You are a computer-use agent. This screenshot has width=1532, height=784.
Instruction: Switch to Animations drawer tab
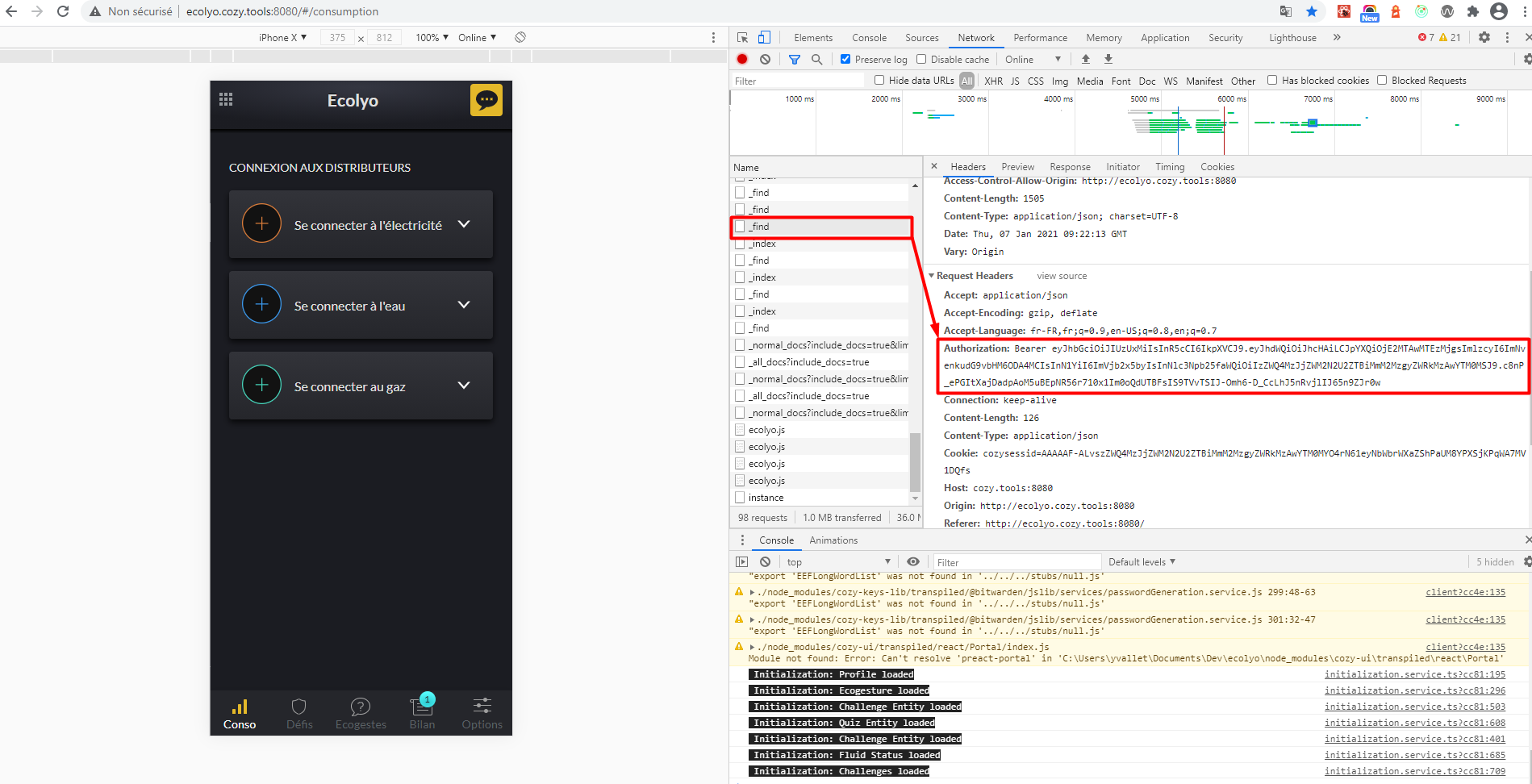point(833,540)
